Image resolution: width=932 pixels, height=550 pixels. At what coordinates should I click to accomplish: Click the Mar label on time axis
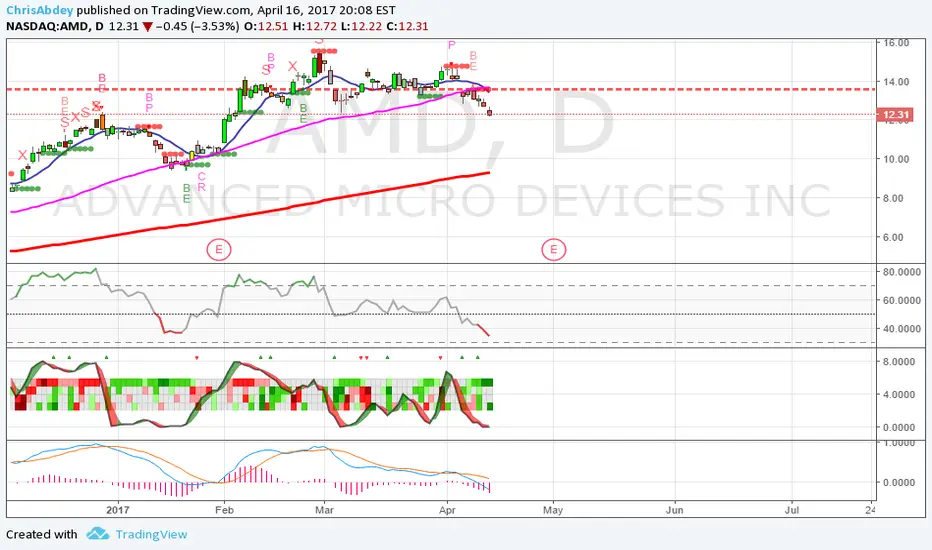[x=324, y=510]
